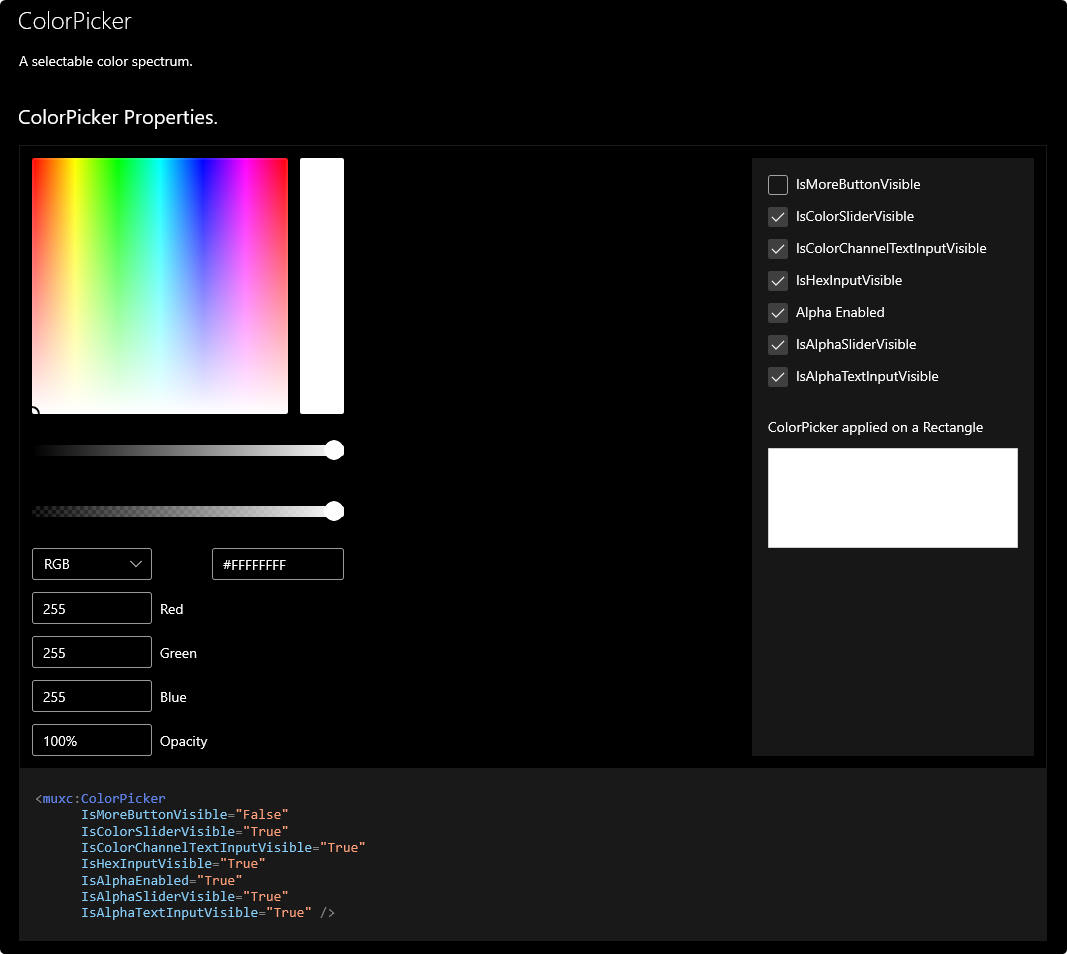Select the hex value input showing #FFFFFFFF
This screenshot has height=954, width=1067.
point(277,563)
